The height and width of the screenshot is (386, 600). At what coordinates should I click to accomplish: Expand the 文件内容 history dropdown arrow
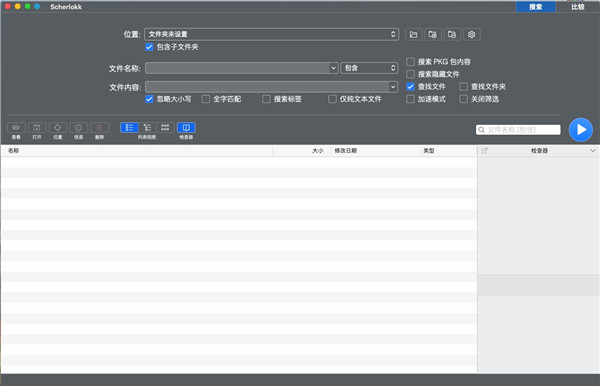pyautogui.click(x=393, y=87)
